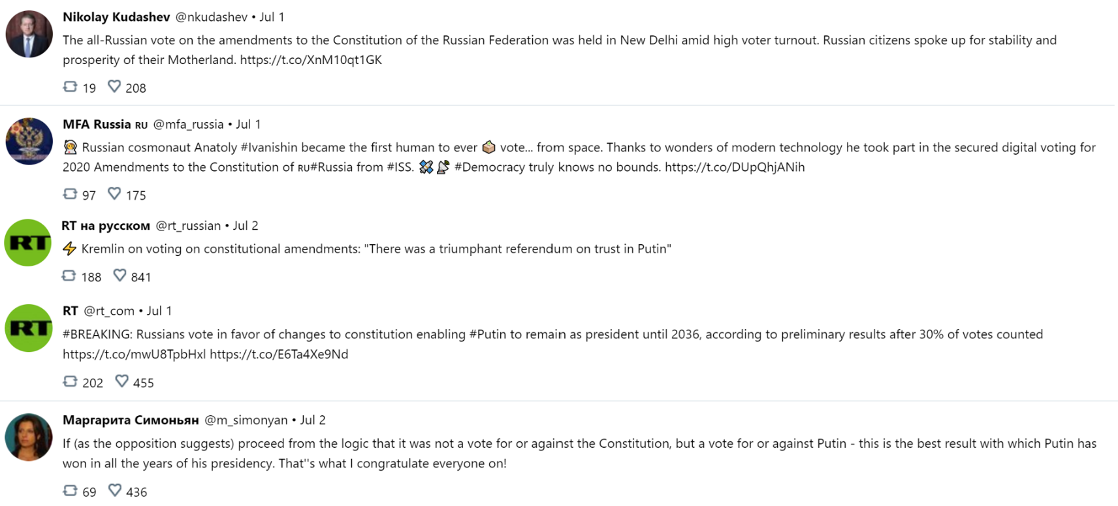Open Маргарита Симоньян's profile picture
The image size is (1118, 506).
(29, 437)
